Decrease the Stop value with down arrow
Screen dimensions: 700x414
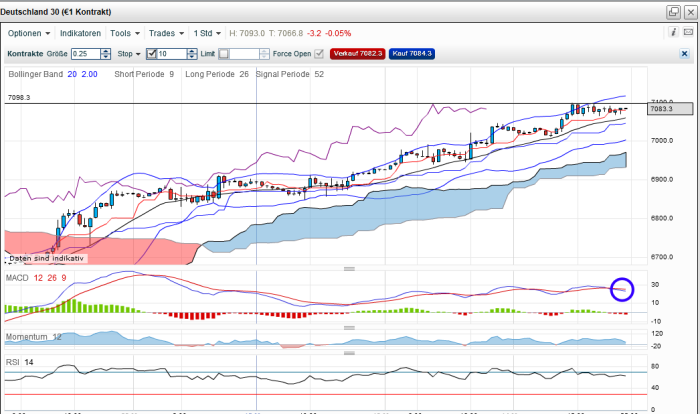pos(192,57)
